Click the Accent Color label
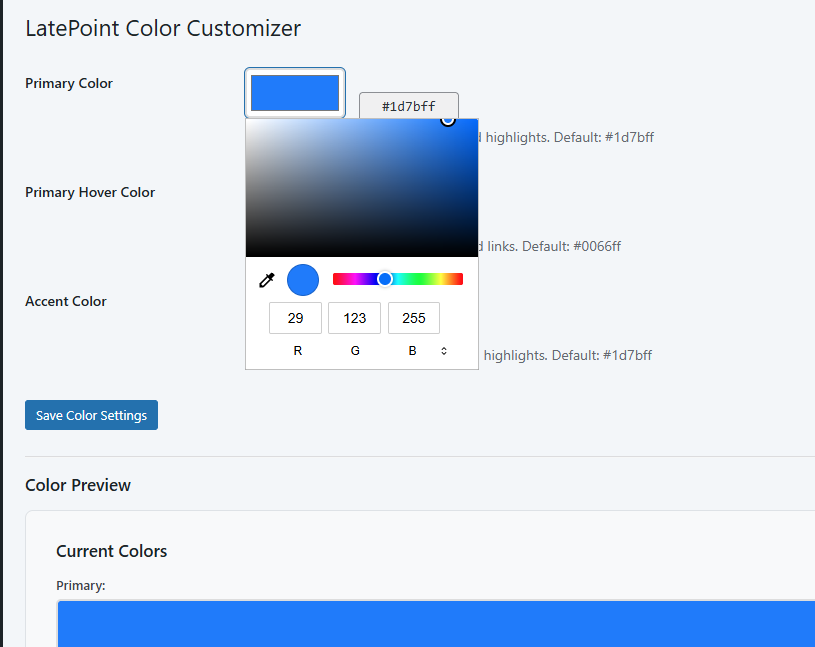Screen dimensions: 815x647 click(x=66, y=301)
